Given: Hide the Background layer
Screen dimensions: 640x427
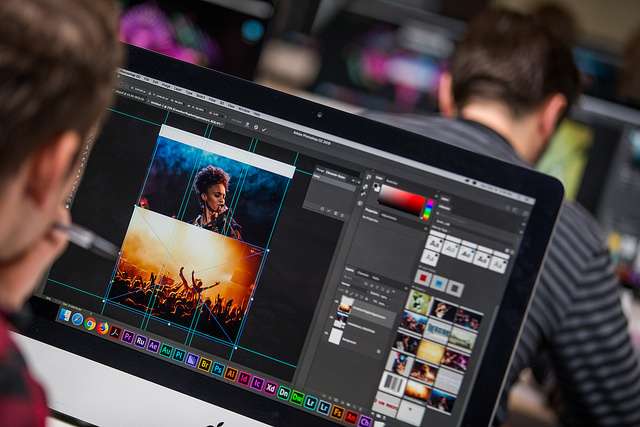Looking at the screenshot, I should [327, 334].
